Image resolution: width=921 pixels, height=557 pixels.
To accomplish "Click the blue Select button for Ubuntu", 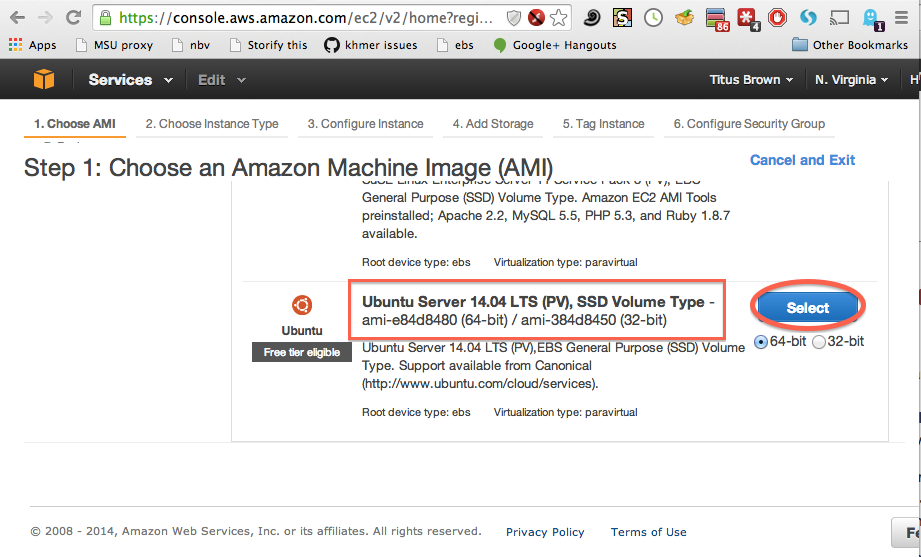I will 808,308.
